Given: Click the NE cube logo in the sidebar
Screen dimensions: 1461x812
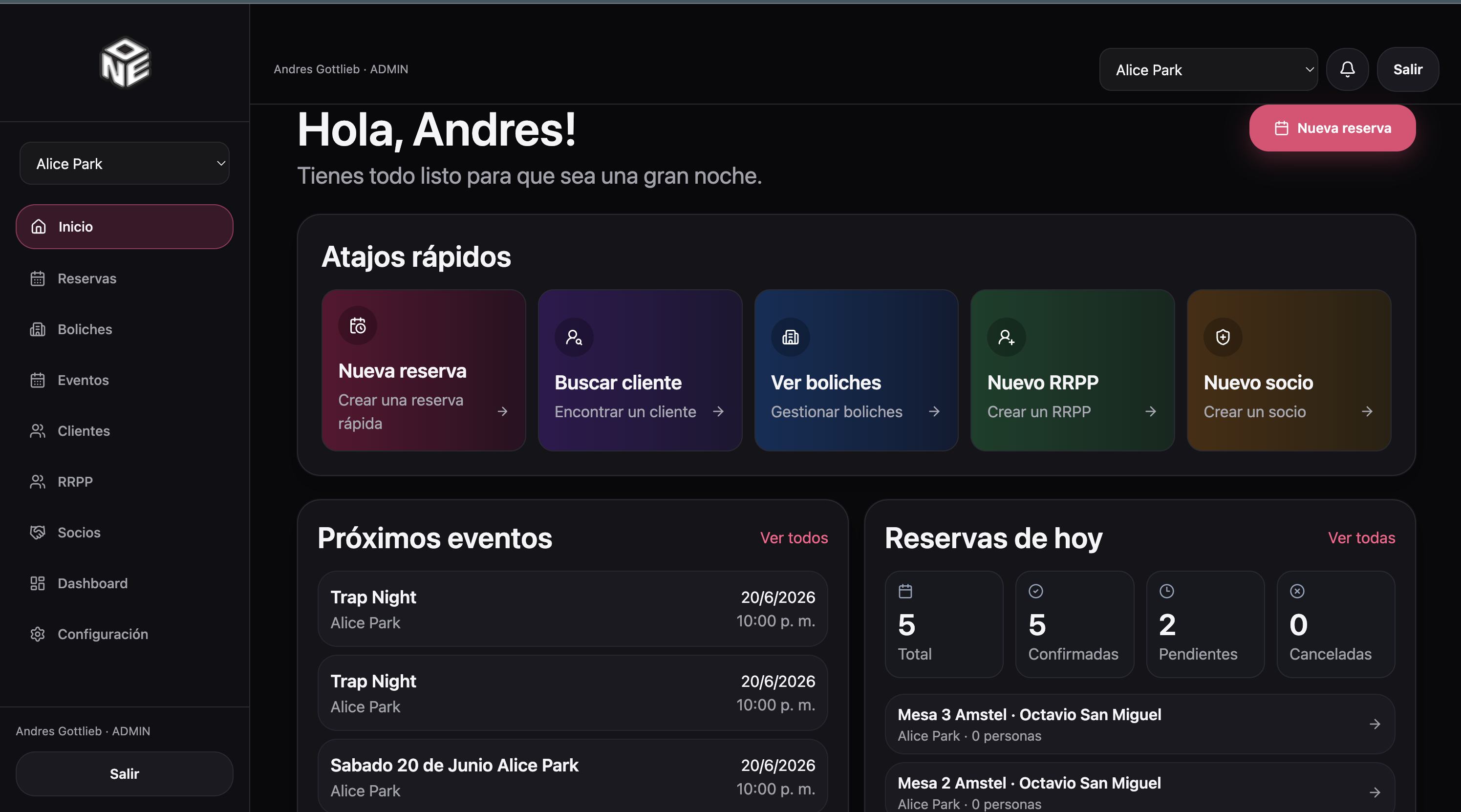Looking at the screenshot, I should pos(125,63).
